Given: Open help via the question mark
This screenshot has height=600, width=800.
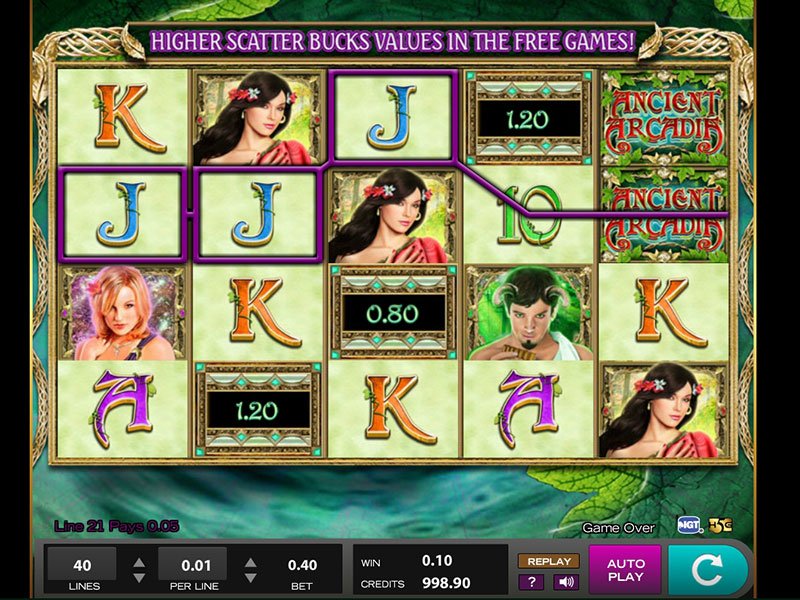Looking at the screenshot, I should point(531,582).
